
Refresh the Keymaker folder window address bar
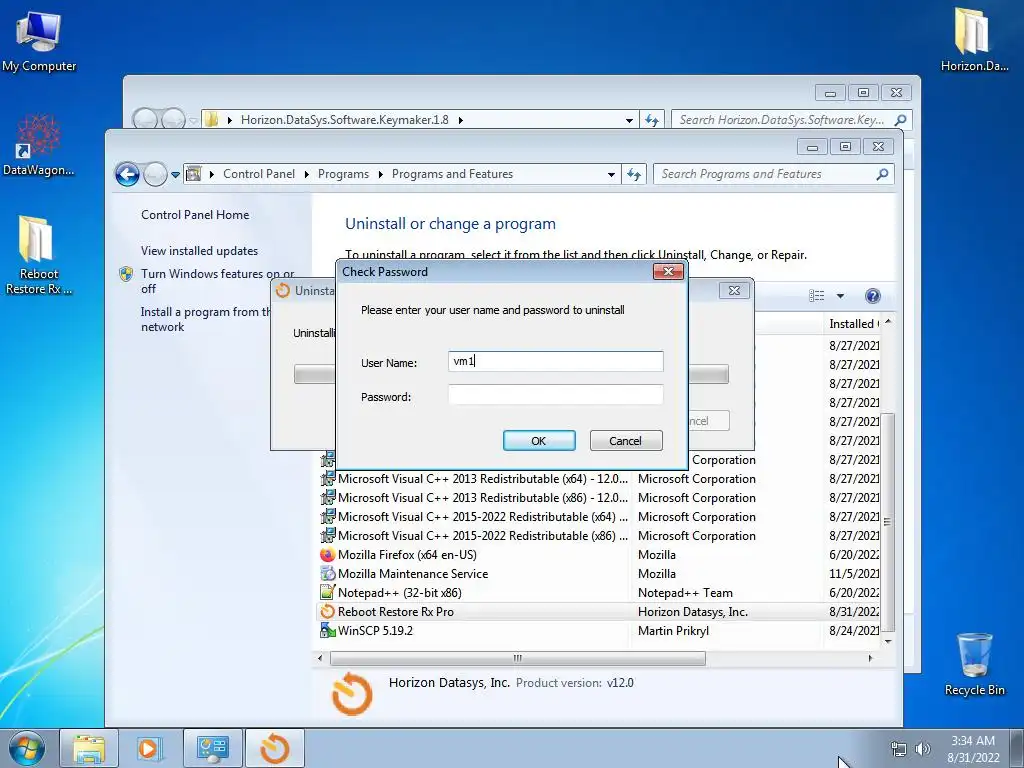(652, 120)
